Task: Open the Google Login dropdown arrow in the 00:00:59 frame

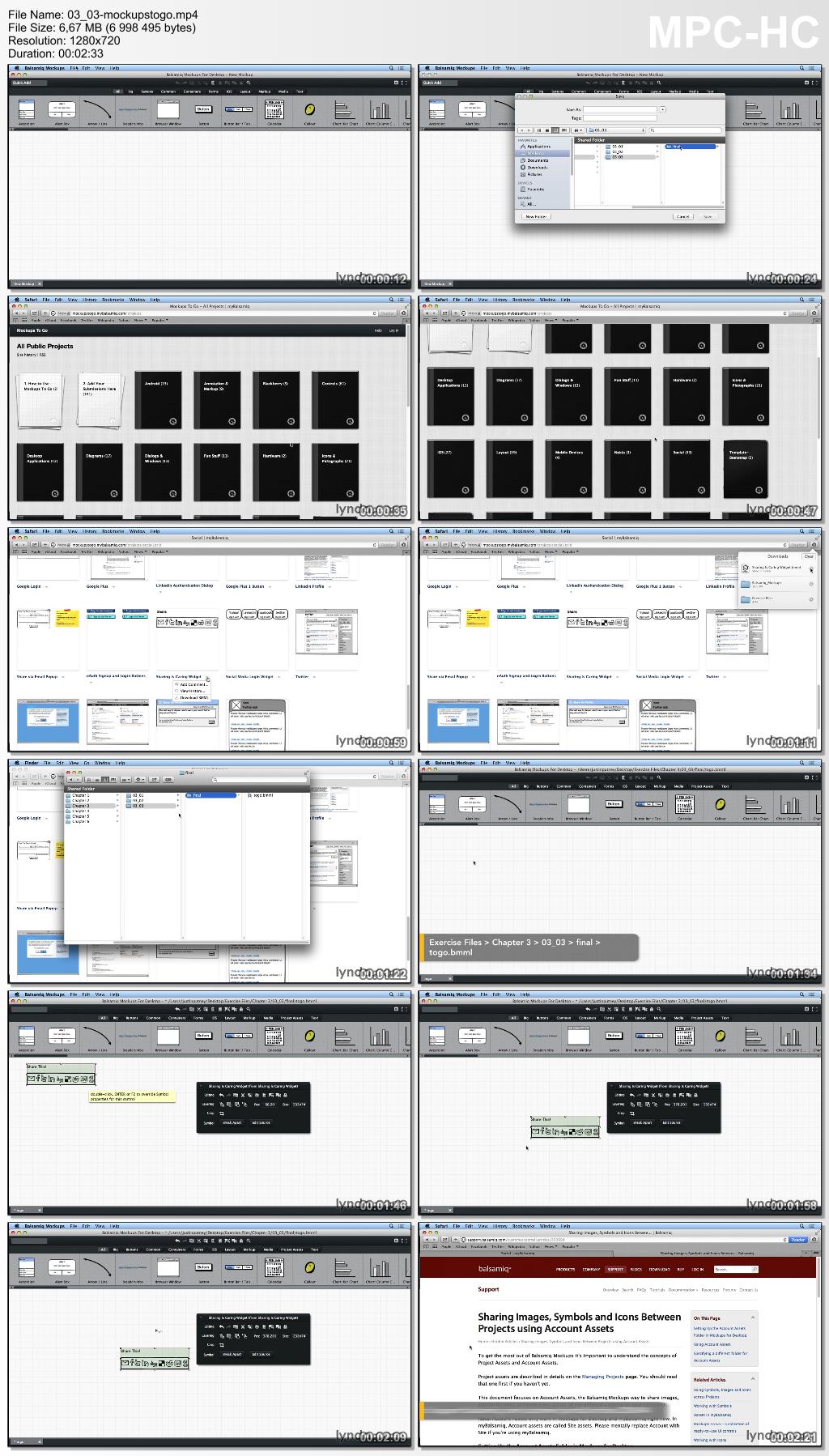Action: click(x=46, y=586)
